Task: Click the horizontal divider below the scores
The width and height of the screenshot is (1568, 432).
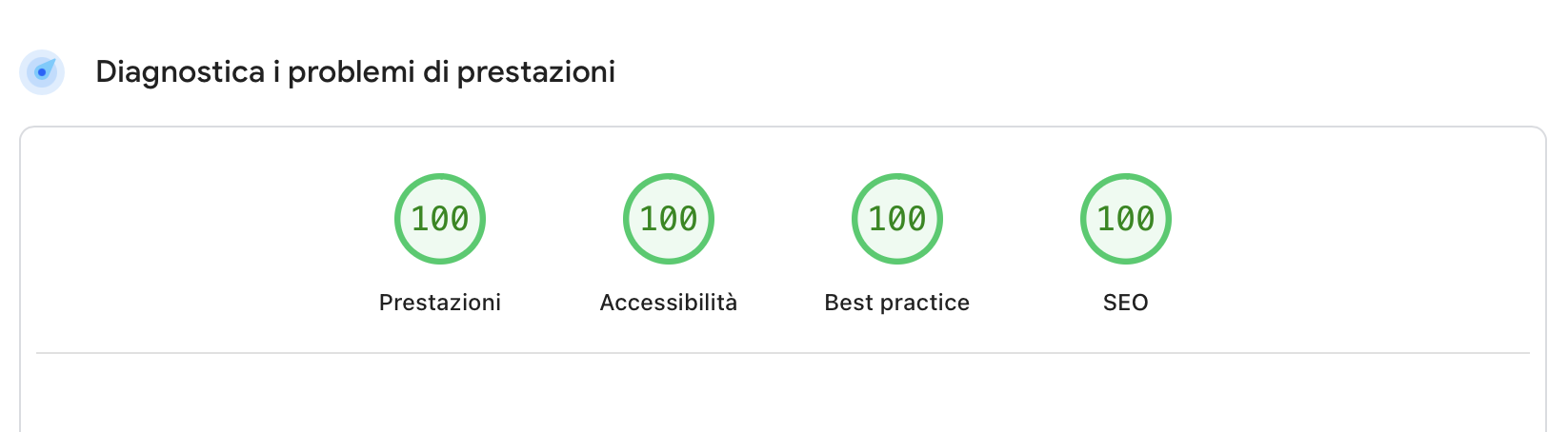Action: click(783, 353)
